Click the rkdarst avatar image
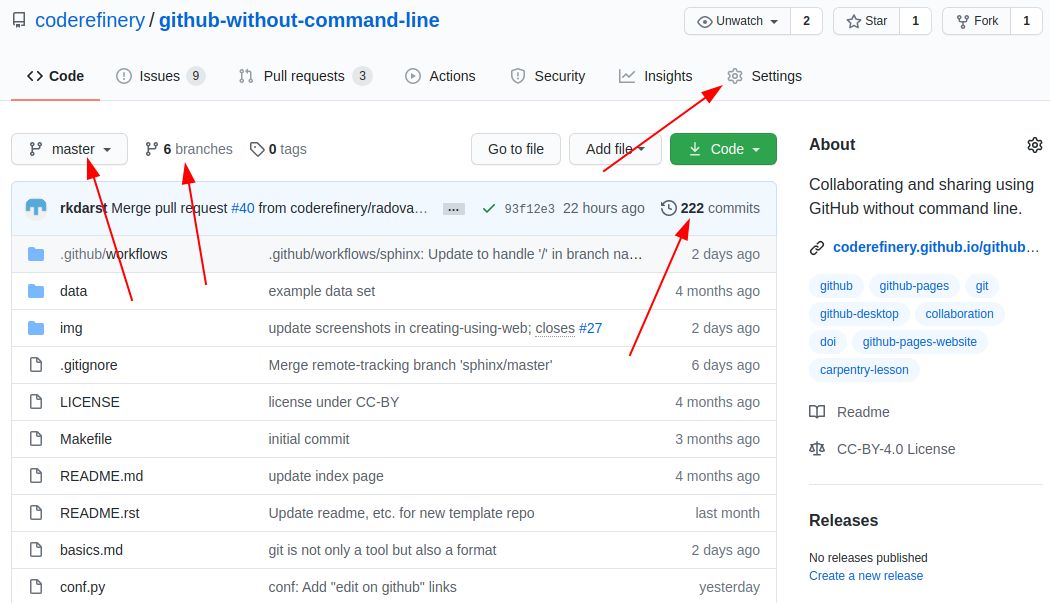This screenshot has height=603, width=1050. [x=36, y=208]
